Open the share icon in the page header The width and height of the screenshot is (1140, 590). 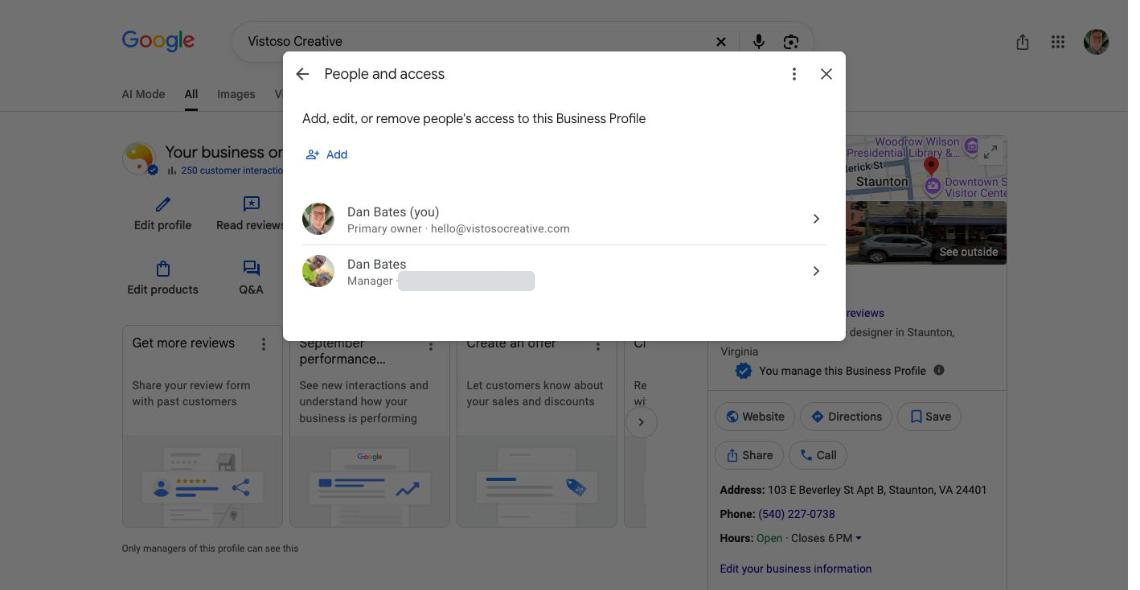1022,42
